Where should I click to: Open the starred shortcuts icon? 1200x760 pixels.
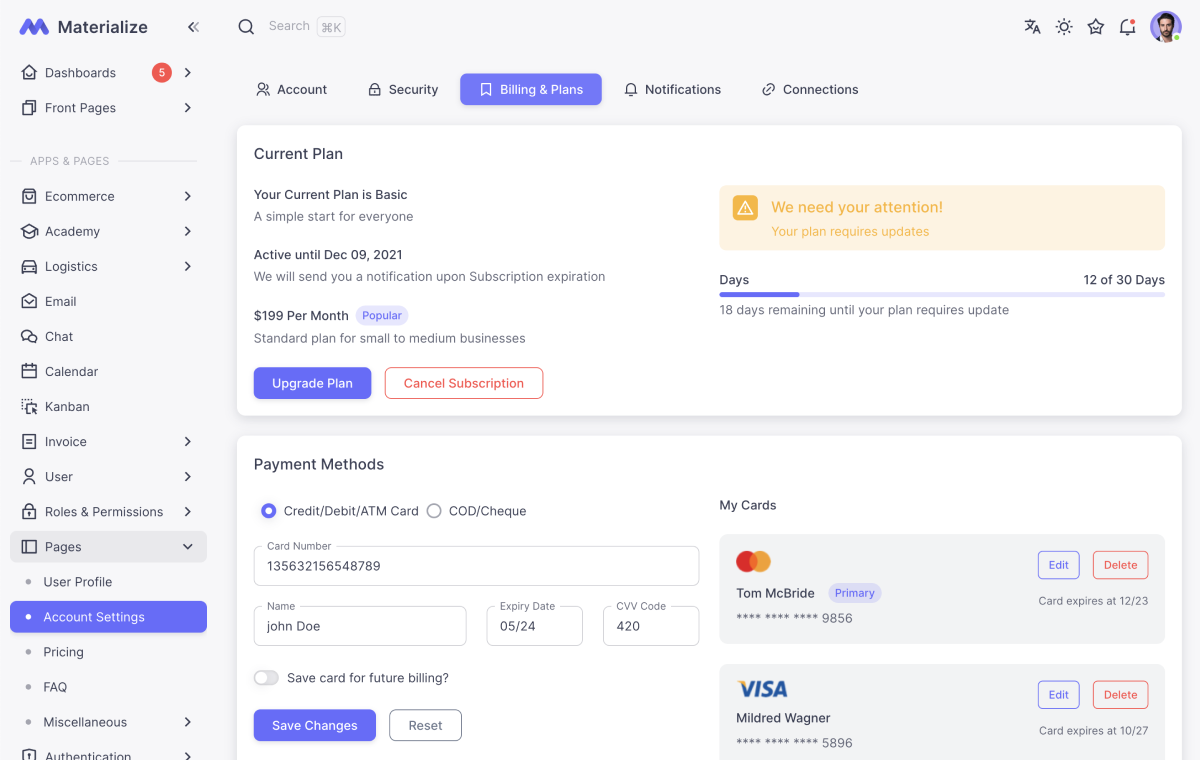click(1095, 27)
